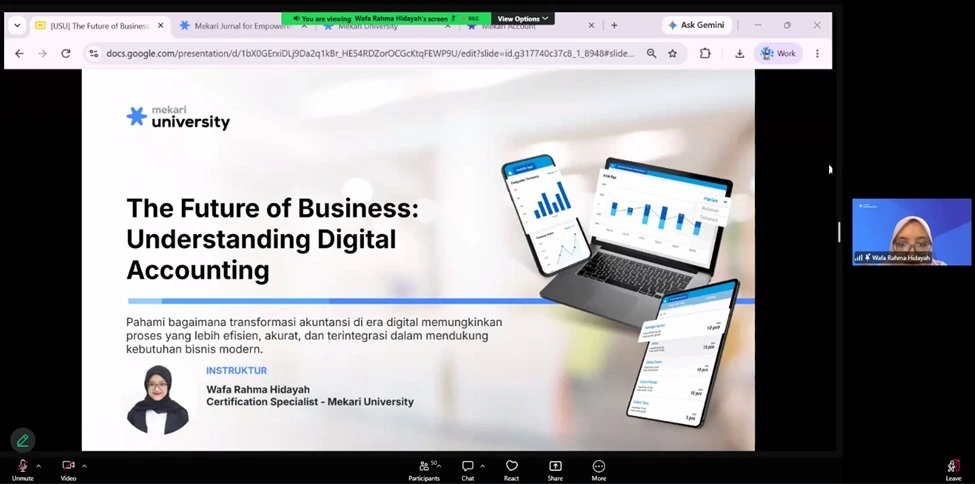Switch to the Mekari University tab
Image resolution: width=975 pixels, height=484 pixels.
pos(367,26)
